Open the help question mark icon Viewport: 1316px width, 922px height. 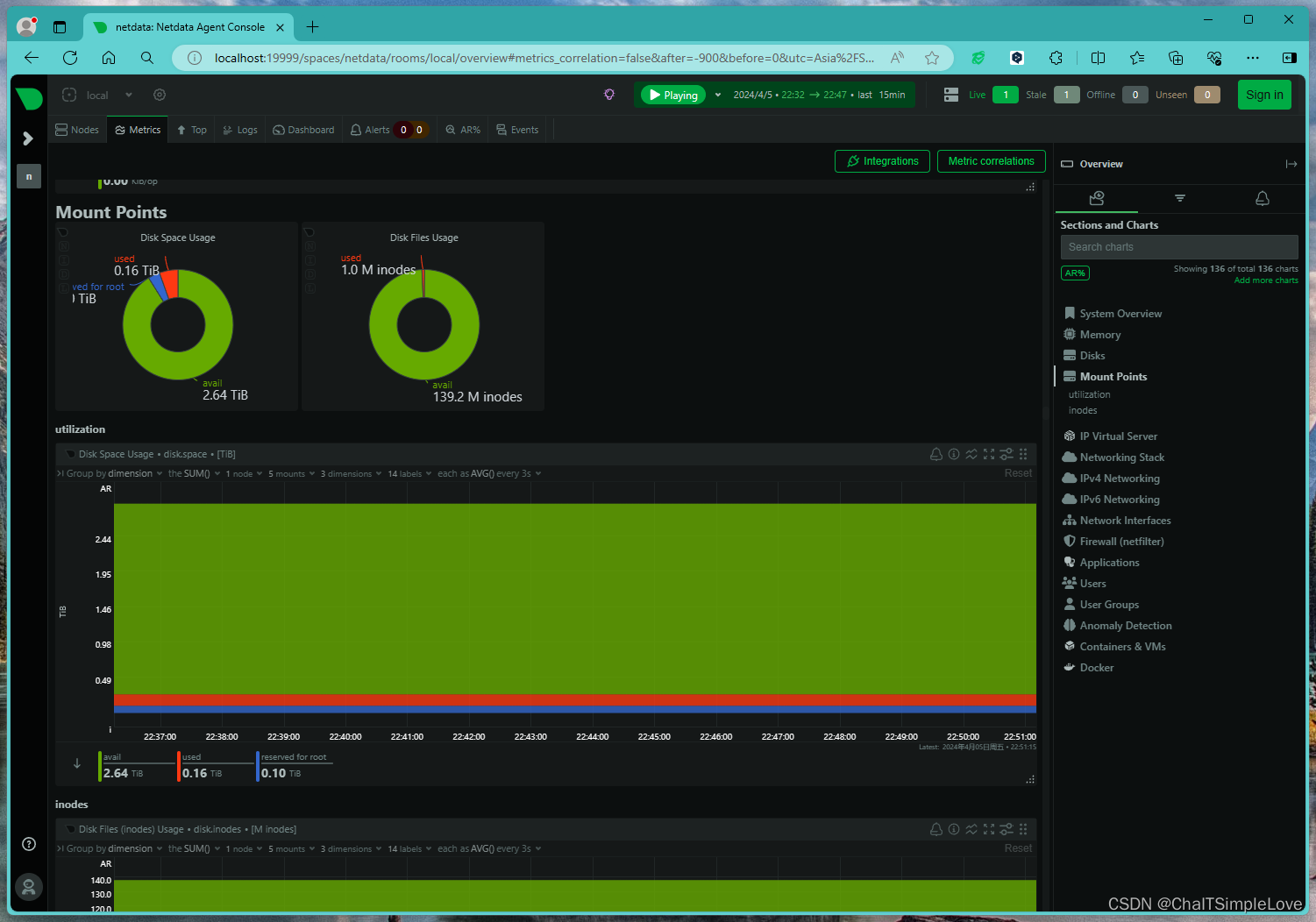pos(29,844)
